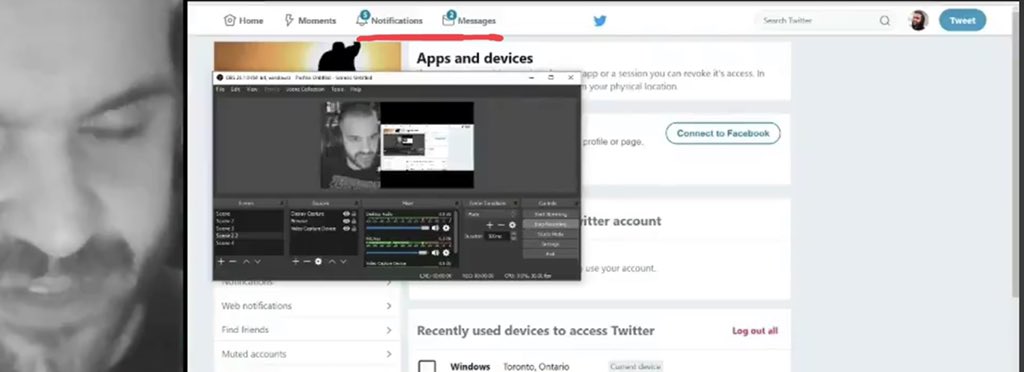Toggle visibility of Video Capture Device source
The width and height of the screenshot is (1024, 372).
[346, 228]
